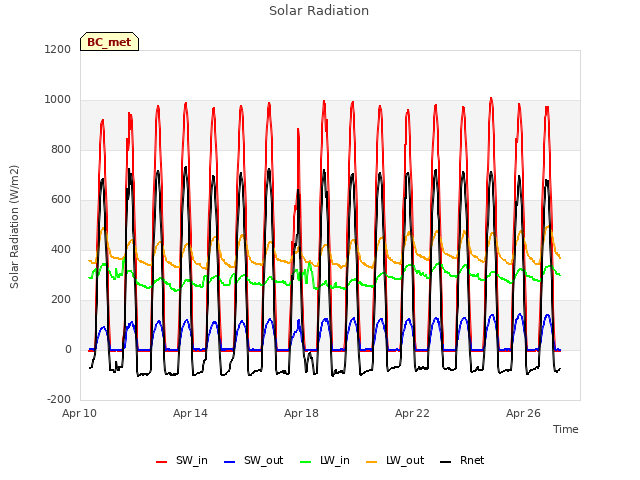Screen dimensions: 640x480
Task: Toggle the Rnet legend entry
Action: tap(462, 460)
